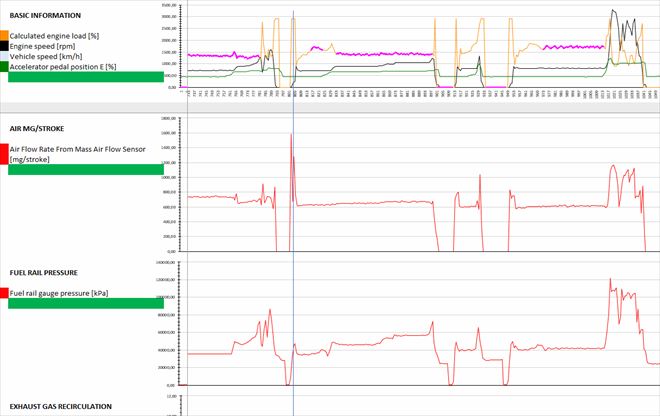Select the Accelerator pedal position E [%] label
Image resolution: width=660 pixels, height=416 pixels.
pos(62,66)
